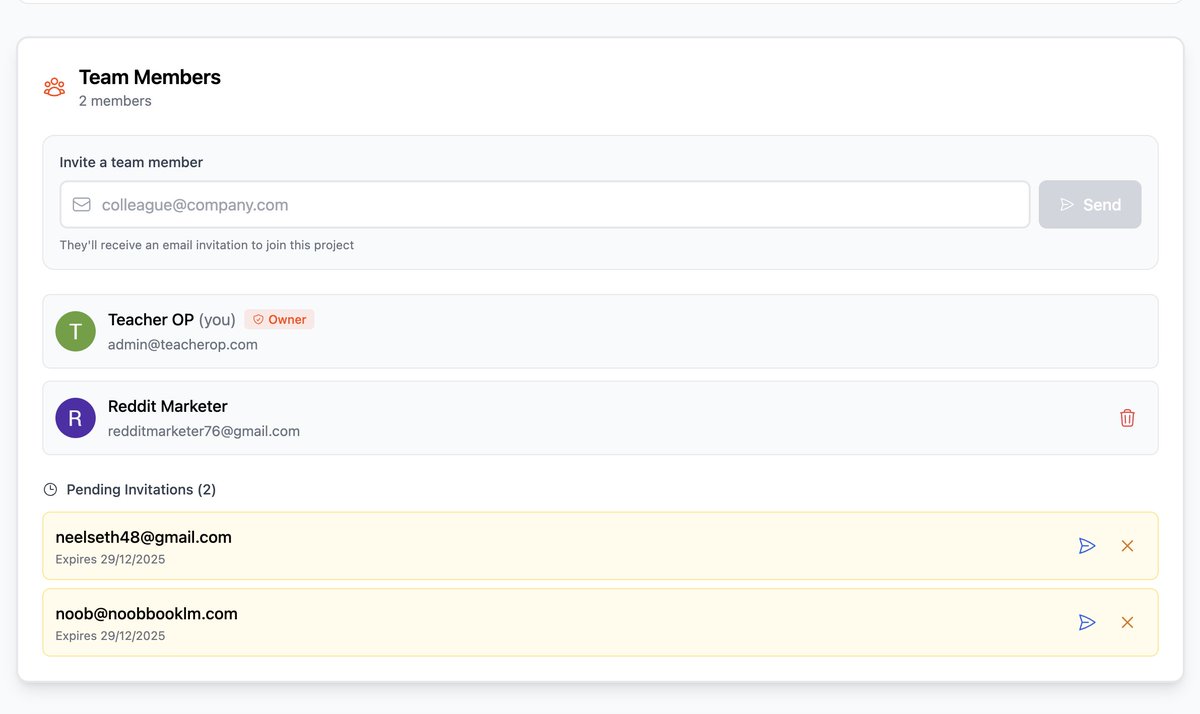Resend invitation to neelseth48@gmail.com
The width and height of the screenshot is (1200, 714).
(1087, 546)
